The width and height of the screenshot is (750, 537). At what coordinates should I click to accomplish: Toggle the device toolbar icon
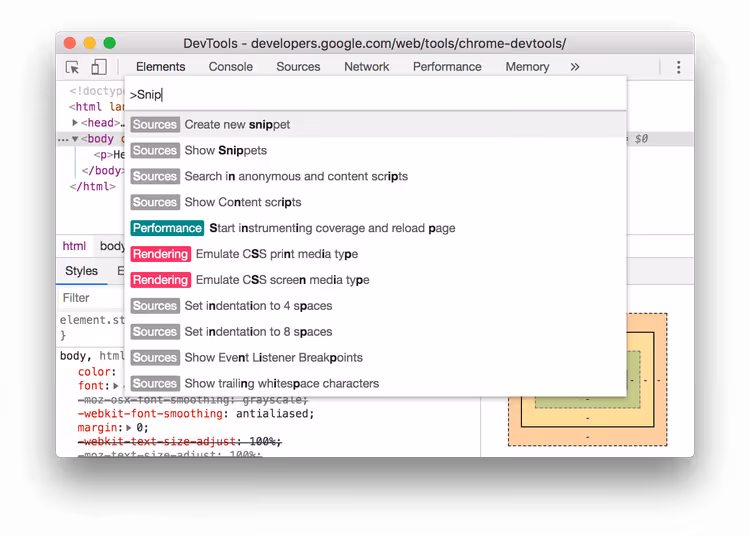(99, 67)
